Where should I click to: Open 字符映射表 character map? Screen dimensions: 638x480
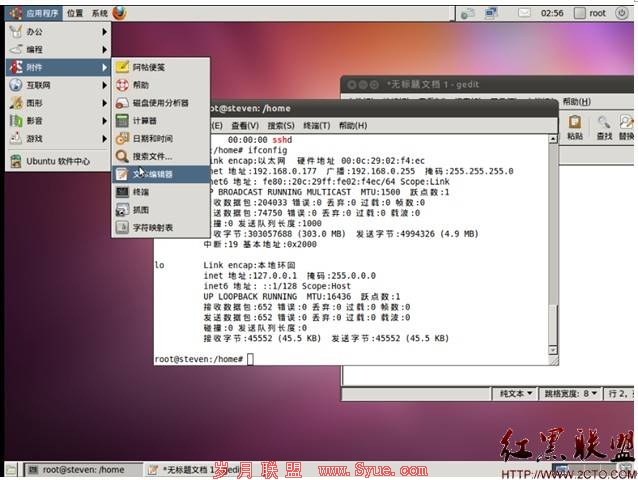point(161,227)
